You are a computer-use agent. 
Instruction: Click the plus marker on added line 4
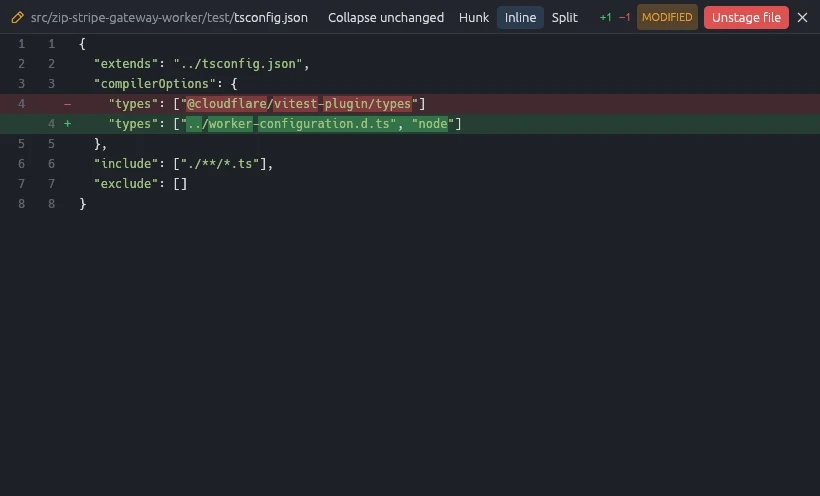tap(67, 123)
